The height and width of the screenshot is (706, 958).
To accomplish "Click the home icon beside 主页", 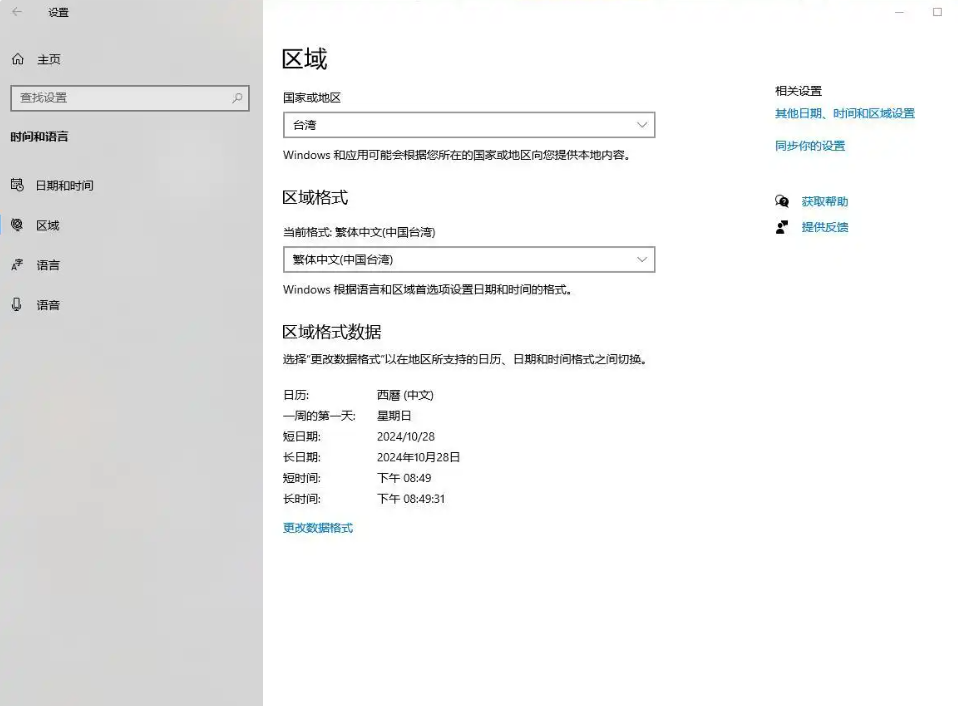I will (18, 59).
